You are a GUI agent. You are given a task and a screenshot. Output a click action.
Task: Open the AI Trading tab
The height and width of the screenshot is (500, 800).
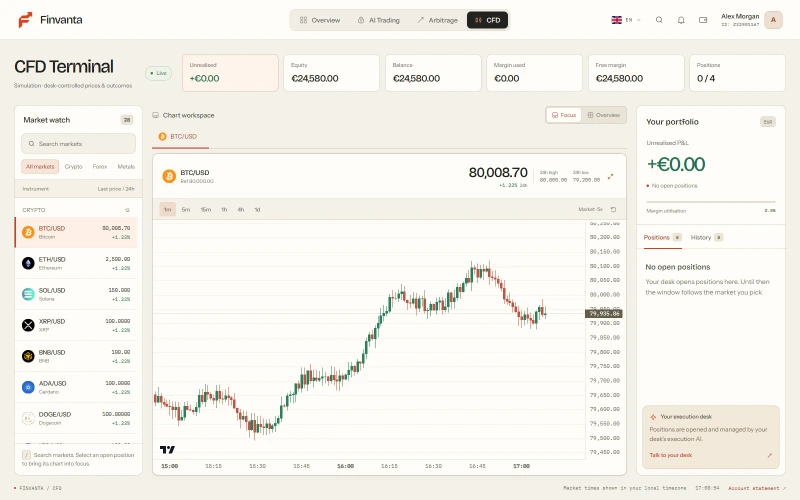[379, 20]
